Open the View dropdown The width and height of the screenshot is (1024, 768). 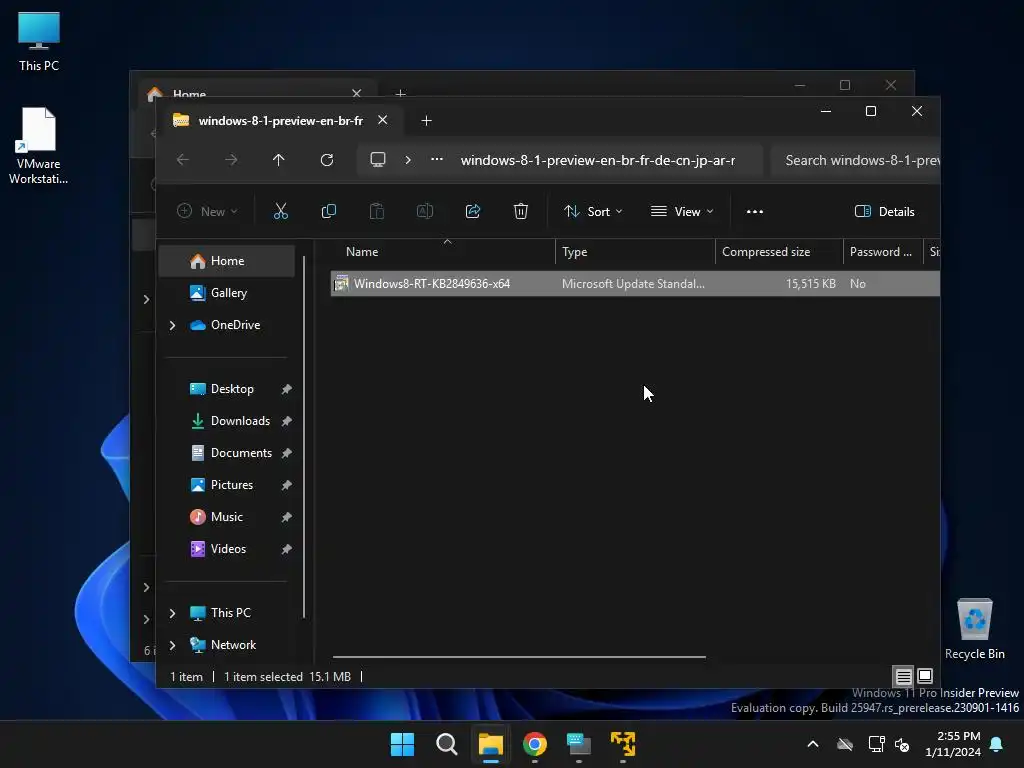click(x=682, y=212)
